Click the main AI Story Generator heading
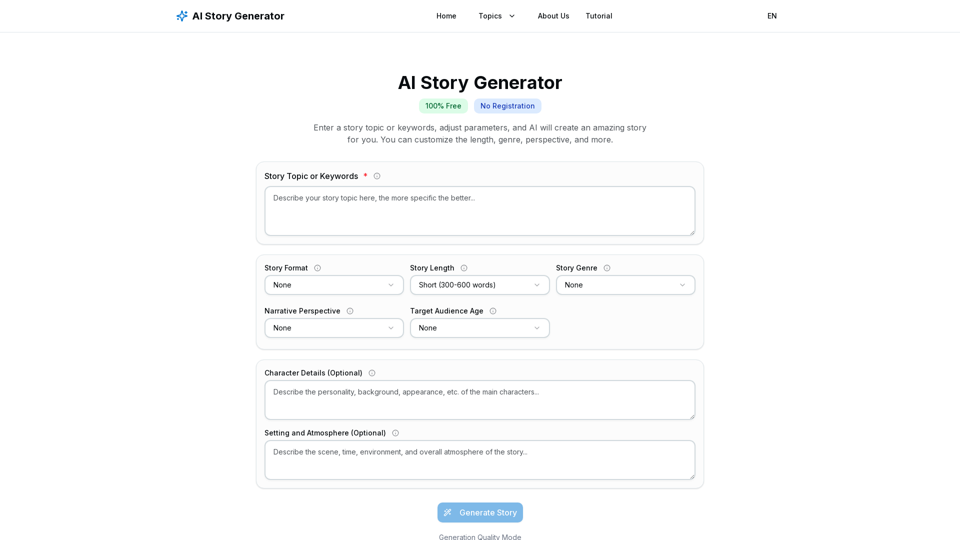This screenshot has width=960, height=540. pos(480,83)
